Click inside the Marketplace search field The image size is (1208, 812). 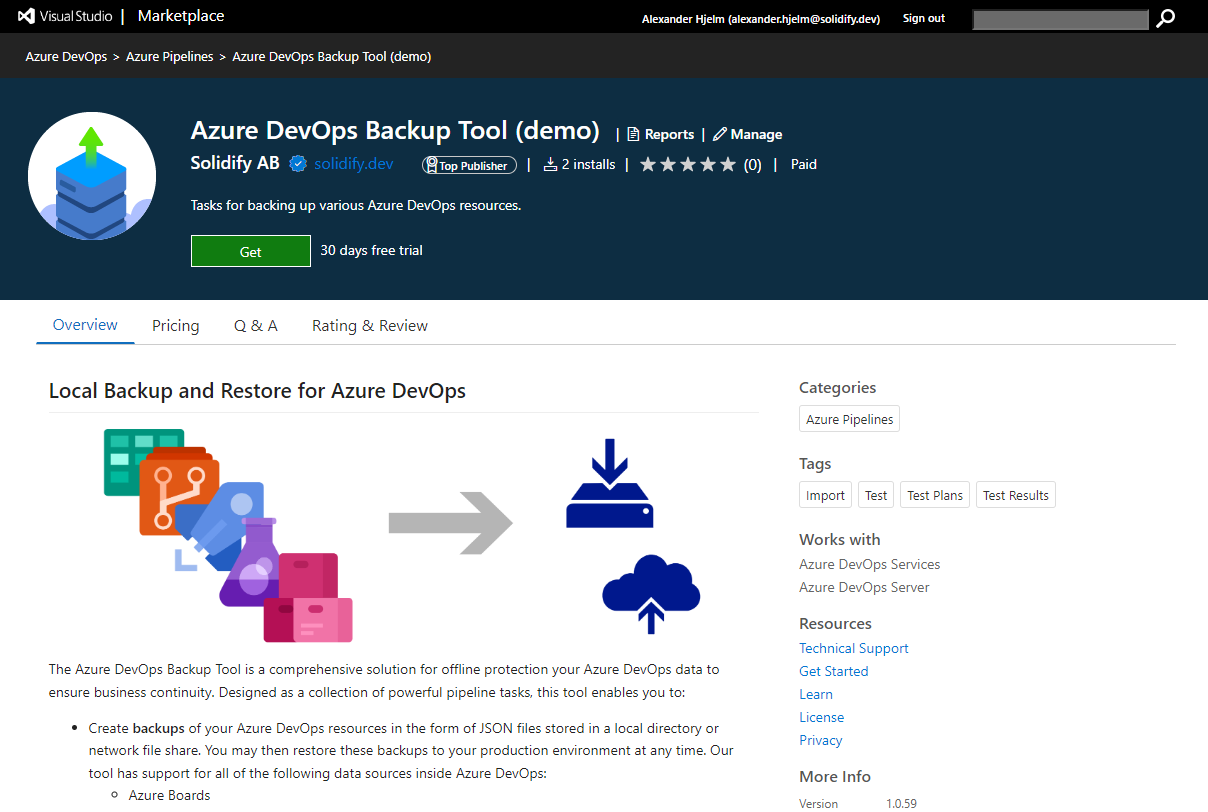pyautogui.click(x=1061, y=19)
